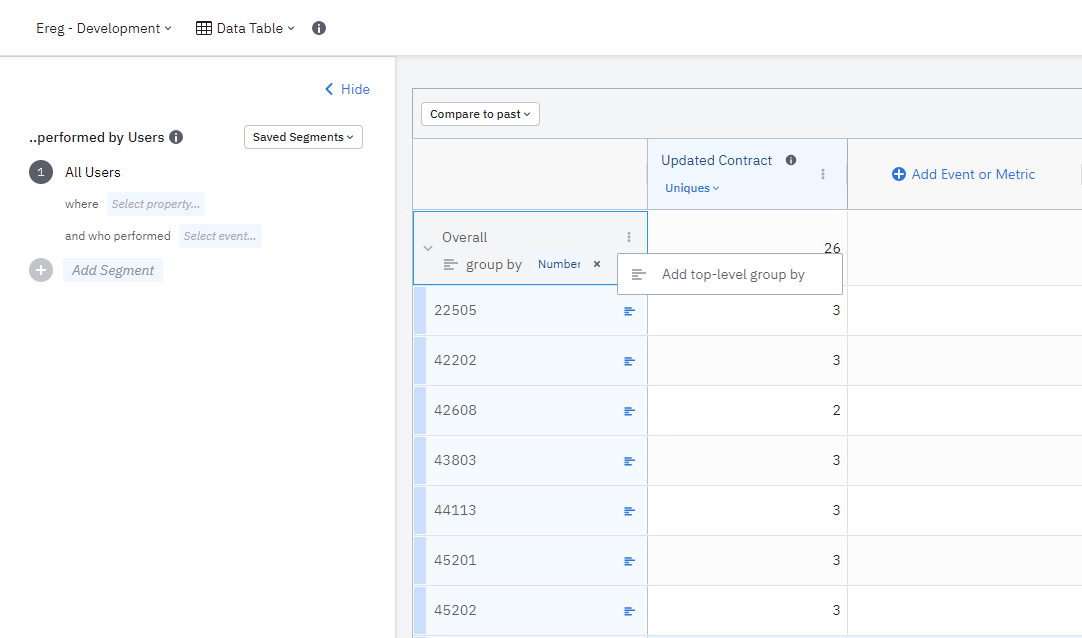This screenshot has height=638, width=1082.
Task: Hide the segment side panel
Action: (x=347, y=89)
